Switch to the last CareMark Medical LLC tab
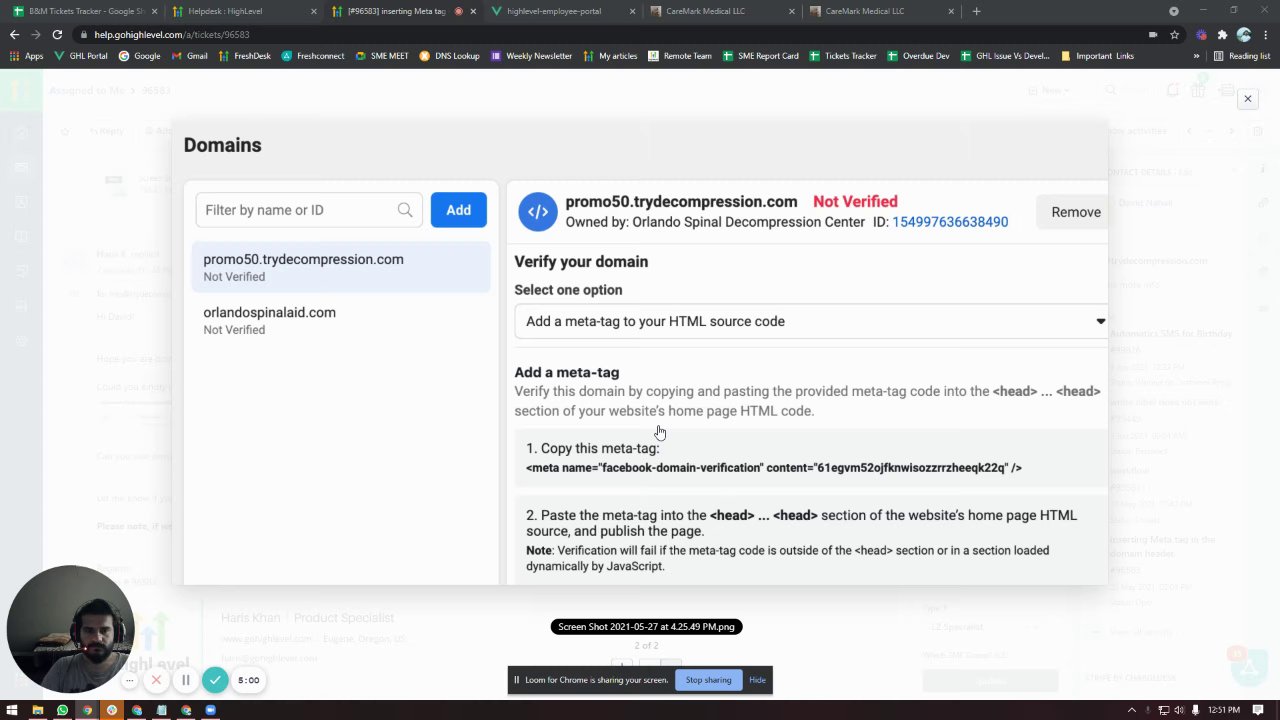The width and height of the screenshot is (1280, 720). tap(880, 11)
